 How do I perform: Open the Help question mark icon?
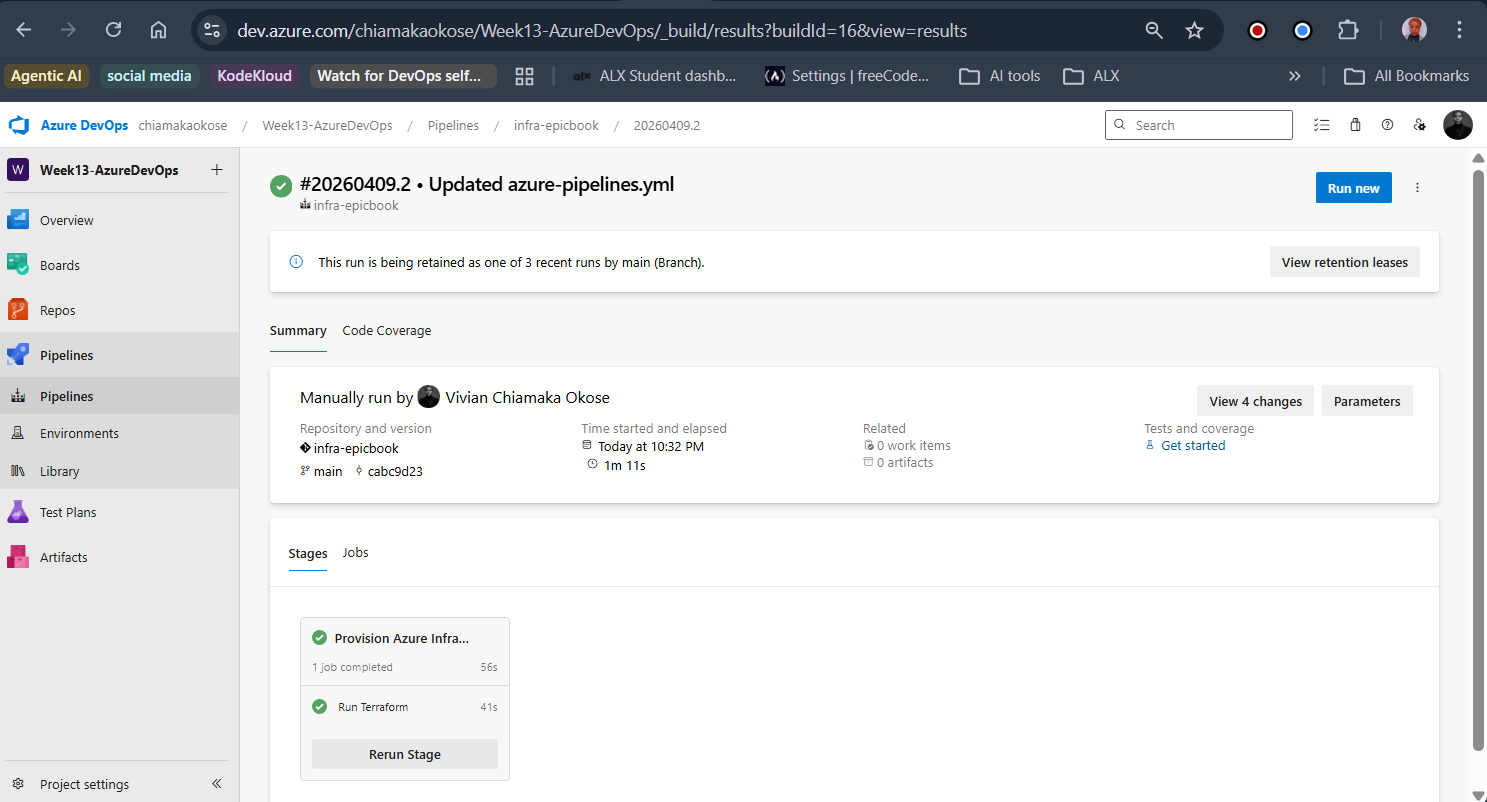[x=1387, y=125]
